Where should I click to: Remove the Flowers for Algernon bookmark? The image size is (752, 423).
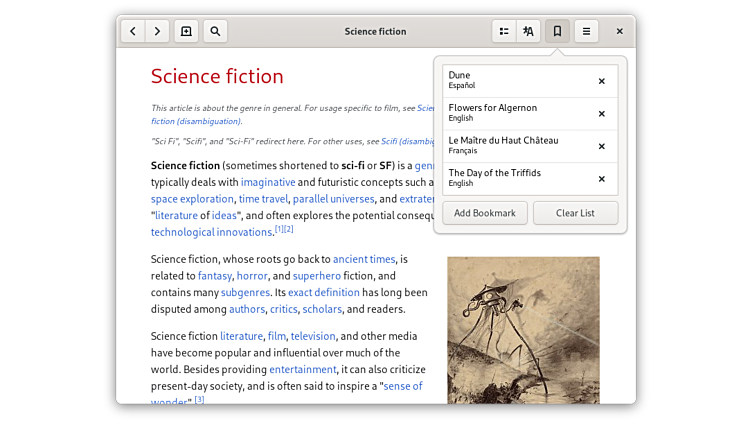tap(601, 114)
